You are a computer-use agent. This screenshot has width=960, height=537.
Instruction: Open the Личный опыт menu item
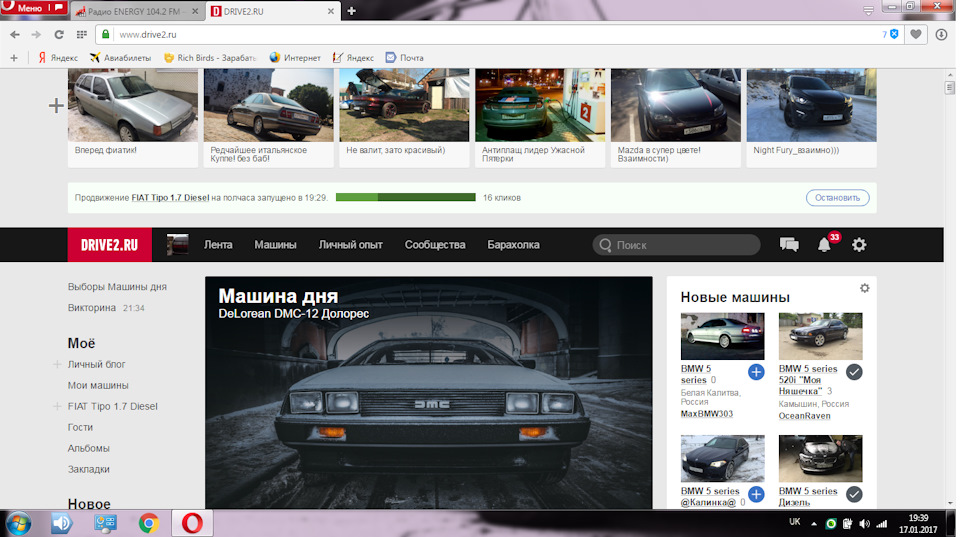click(x=350, y=245)
